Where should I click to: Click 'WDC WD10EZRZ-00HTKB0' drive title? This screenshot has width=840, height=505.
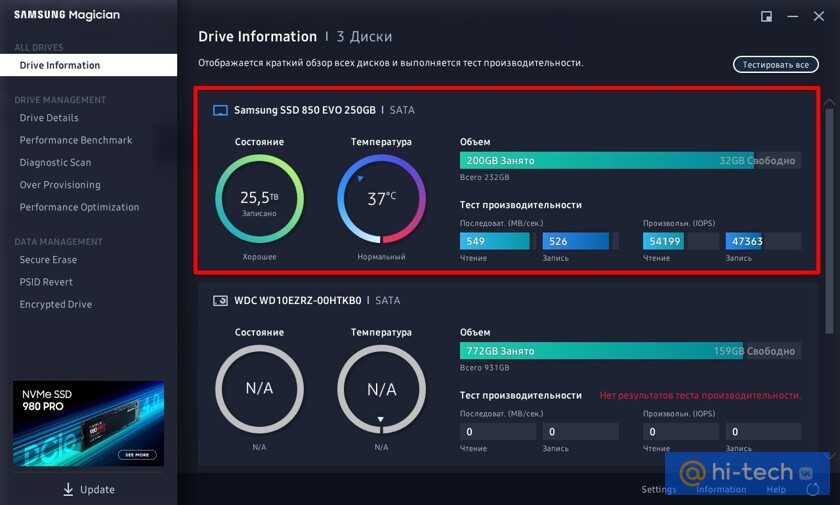coord(298,300)
